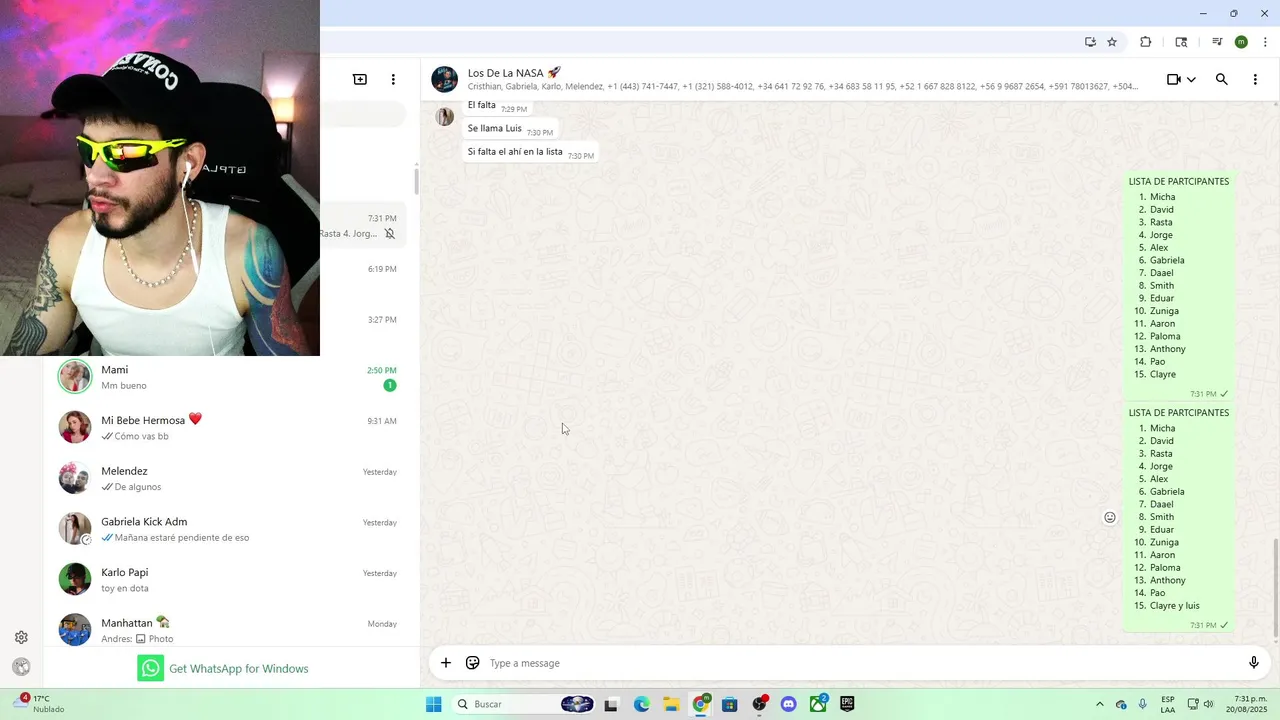Click the Mami profile picture
This screenshot has height=720, width=1280.
(75, 377)
